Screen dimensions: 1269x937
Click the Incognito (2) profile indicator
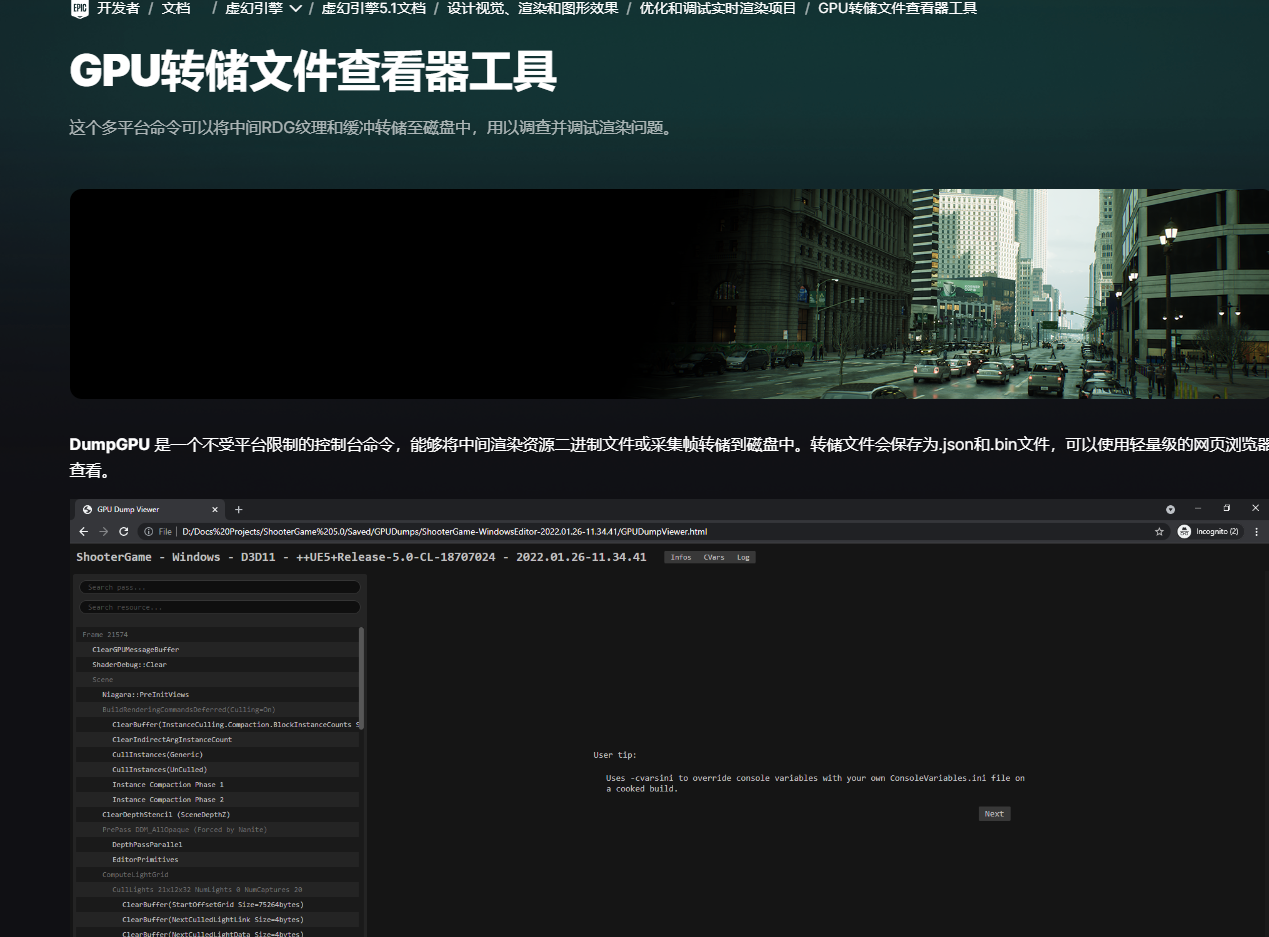click(x=1208, y=531)
